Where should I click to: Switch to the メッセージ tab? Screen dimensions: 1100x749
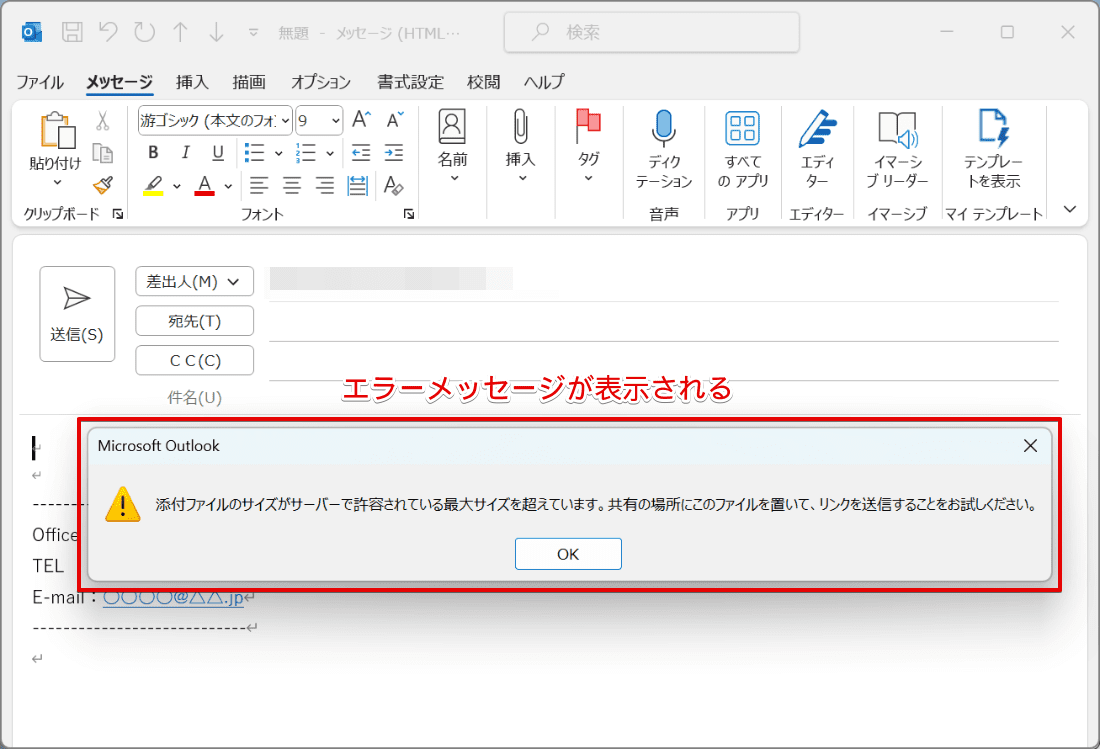119,82
